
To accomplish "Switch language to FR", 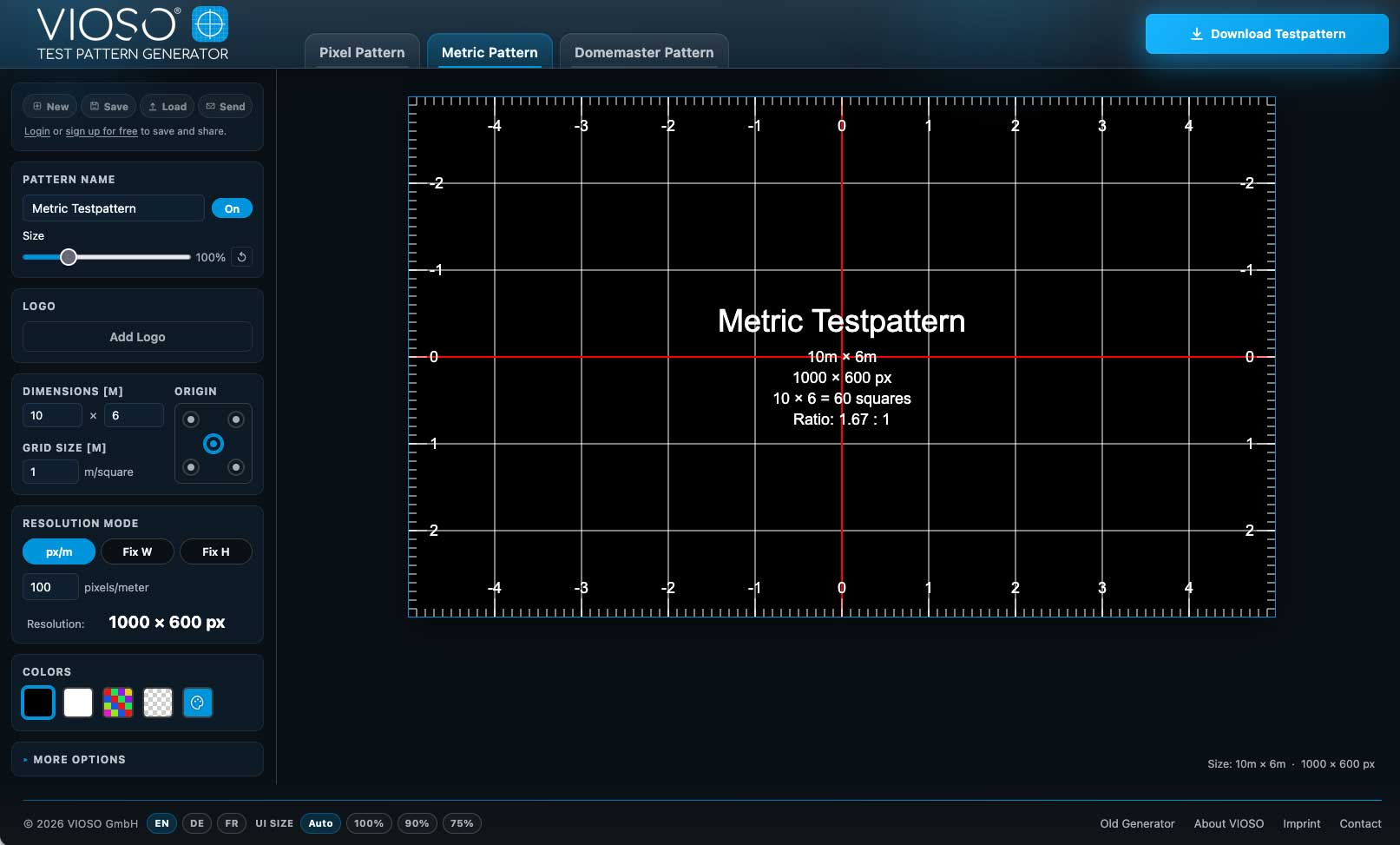I will click(232, 823).
